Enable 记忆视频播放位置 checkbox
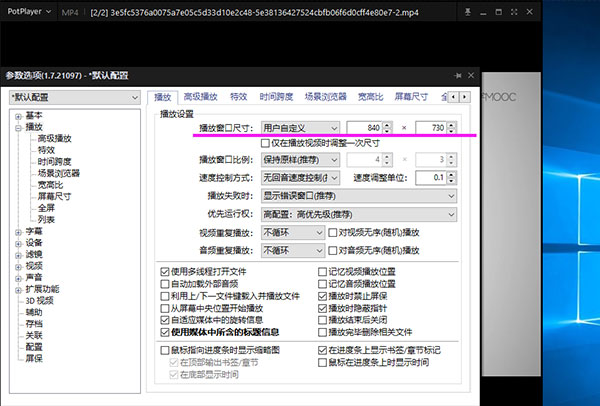The height and width of the screenshot is (406, 600). point(322,271)
